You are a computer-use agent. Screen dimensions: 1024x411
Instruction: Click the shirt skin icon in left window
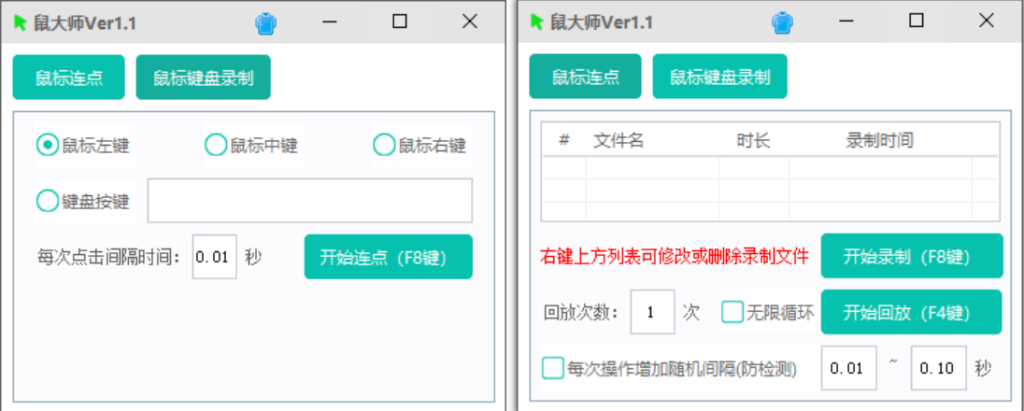tap(265, 21)
